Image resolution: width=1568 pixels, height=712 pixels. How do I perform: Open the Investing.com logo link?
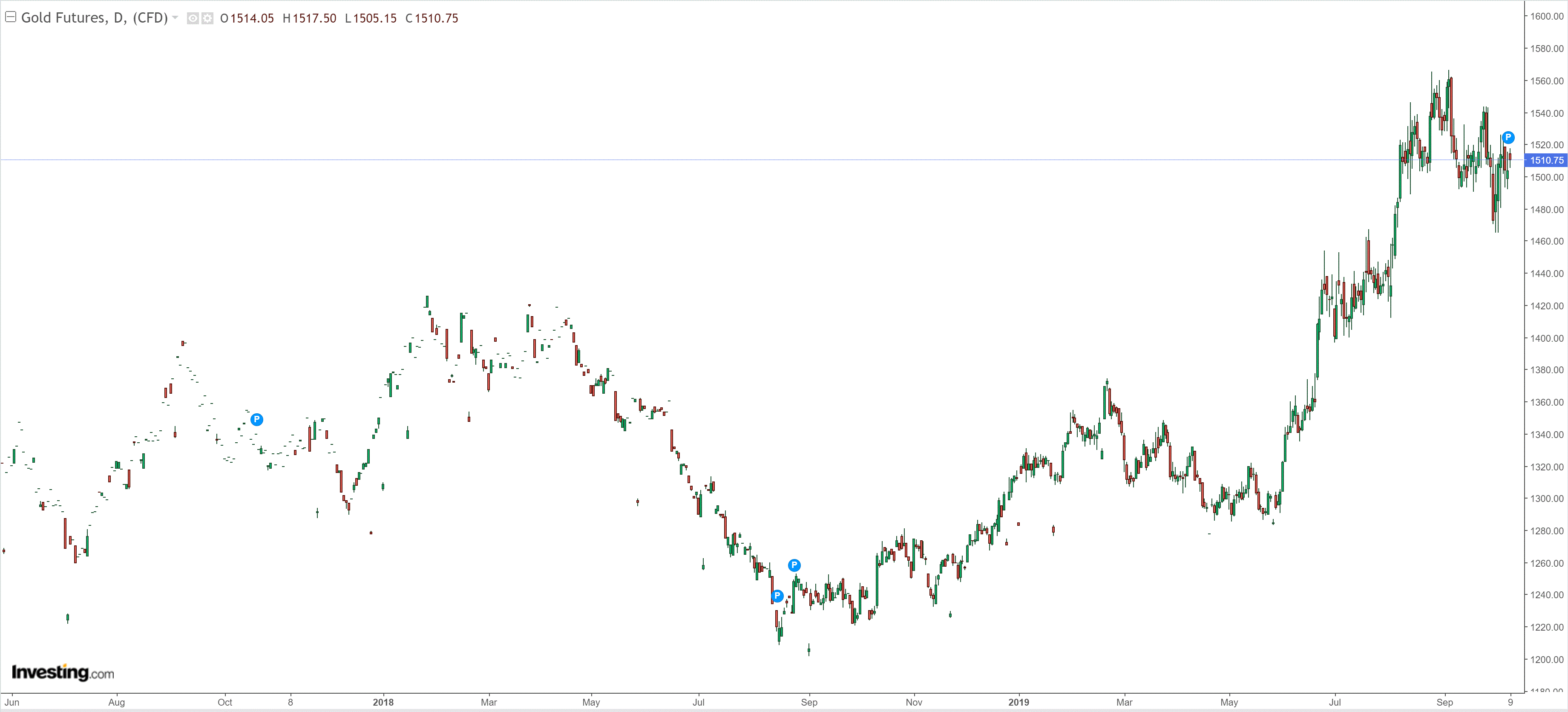(x=63, y=672)
